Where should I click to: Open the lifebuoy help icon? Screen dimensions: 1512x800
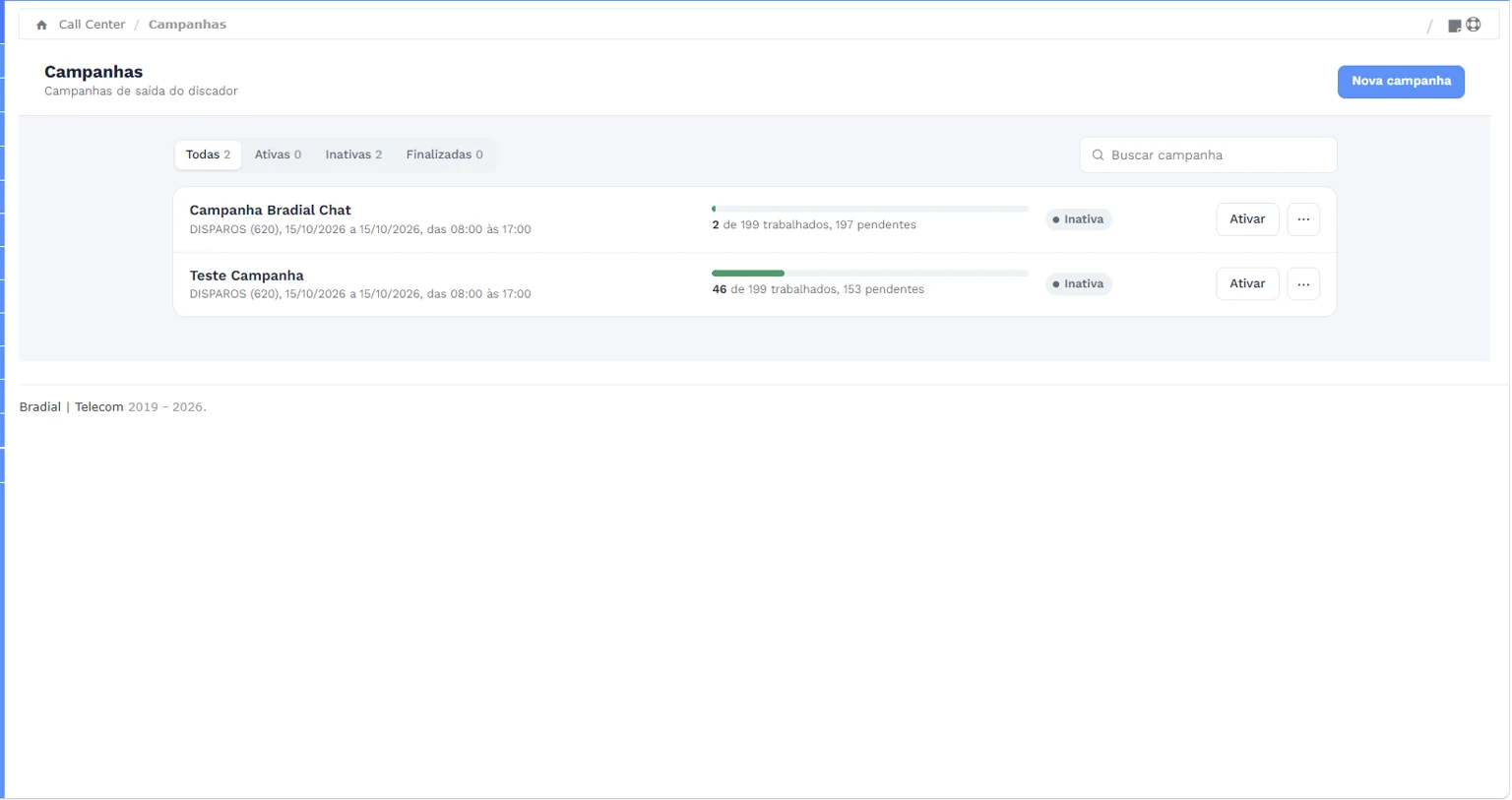pos(1474,25)
